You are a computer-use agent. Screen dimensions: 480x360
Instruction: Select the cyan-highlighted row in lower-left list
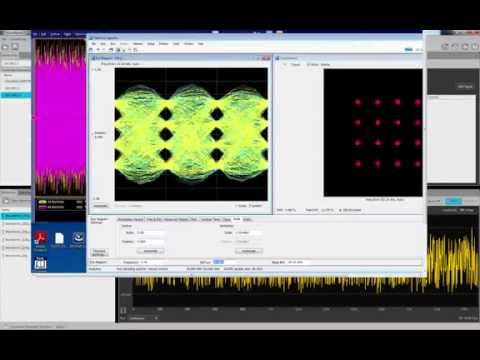[x=16, y=216]
